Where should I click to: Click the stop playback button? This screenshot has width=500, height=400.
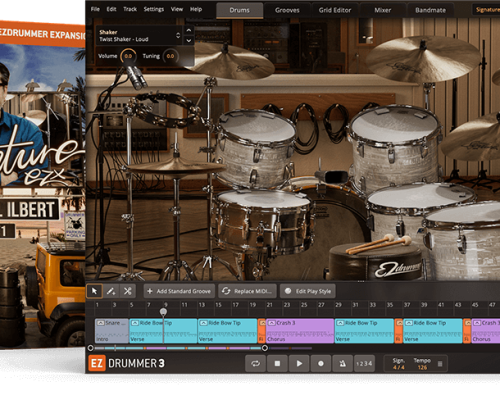point(277,363)
